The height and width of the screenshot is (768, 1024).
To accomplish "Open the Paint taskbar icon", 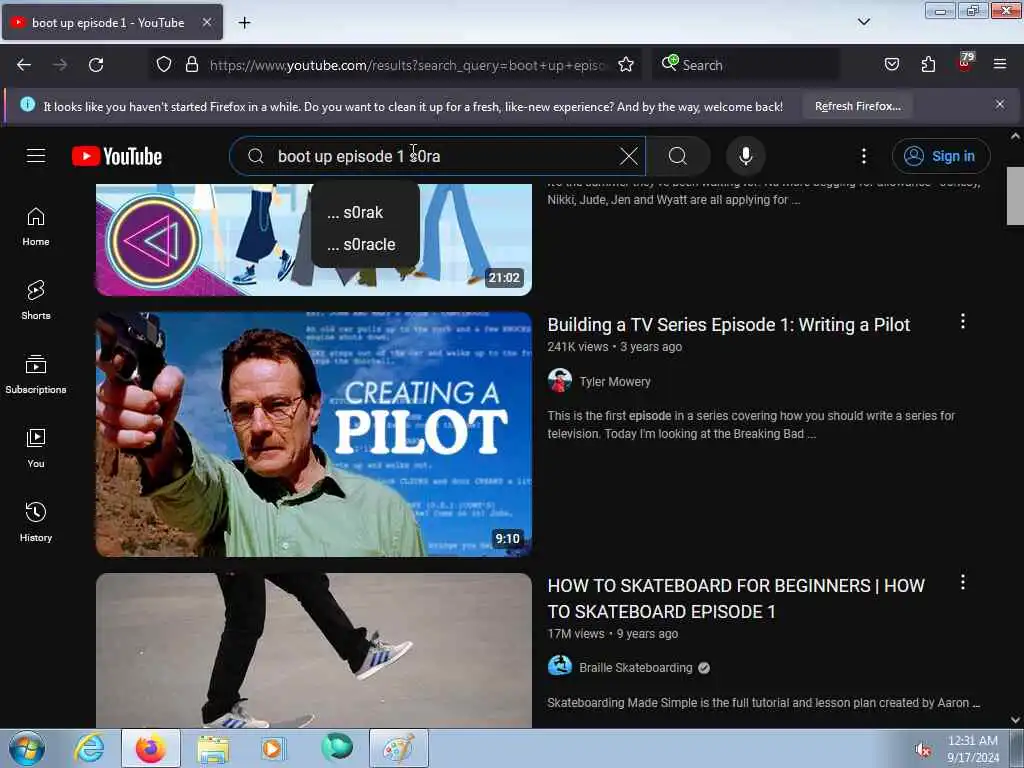I will click(x=399, y=748).
